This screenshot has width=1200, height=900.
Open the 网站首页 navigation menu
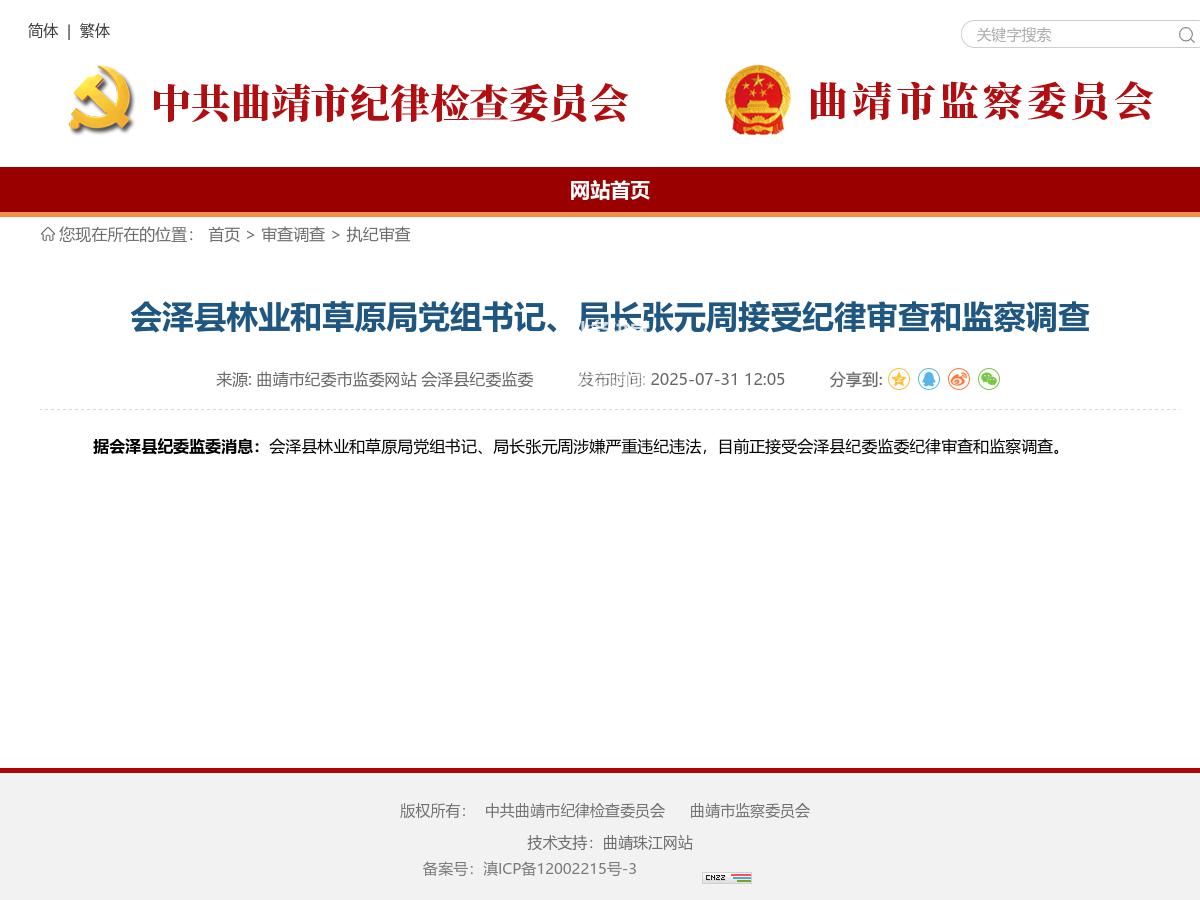[x=610, y=190]
